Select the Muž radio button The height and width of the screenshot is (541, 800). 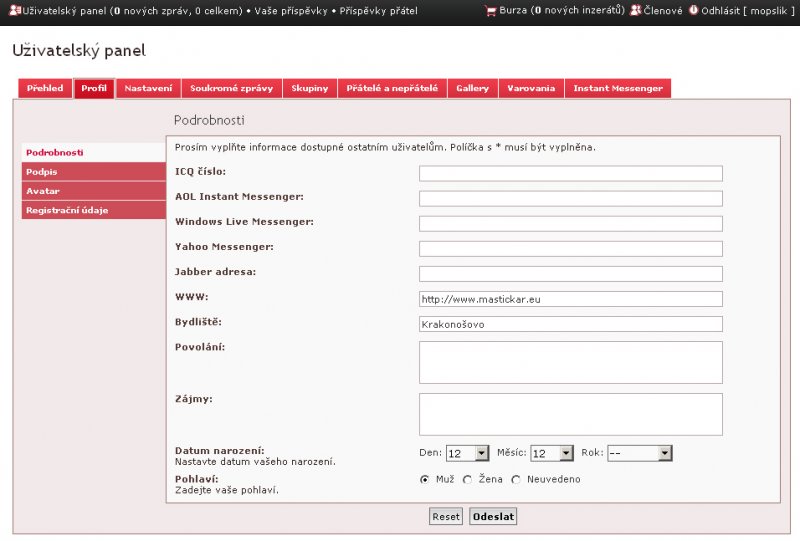[x=425, y=479]
